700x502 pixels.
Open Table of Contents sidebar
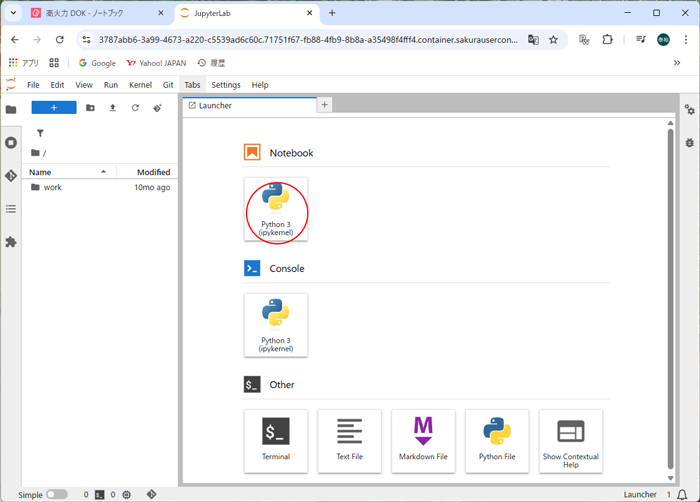point(11,209)
